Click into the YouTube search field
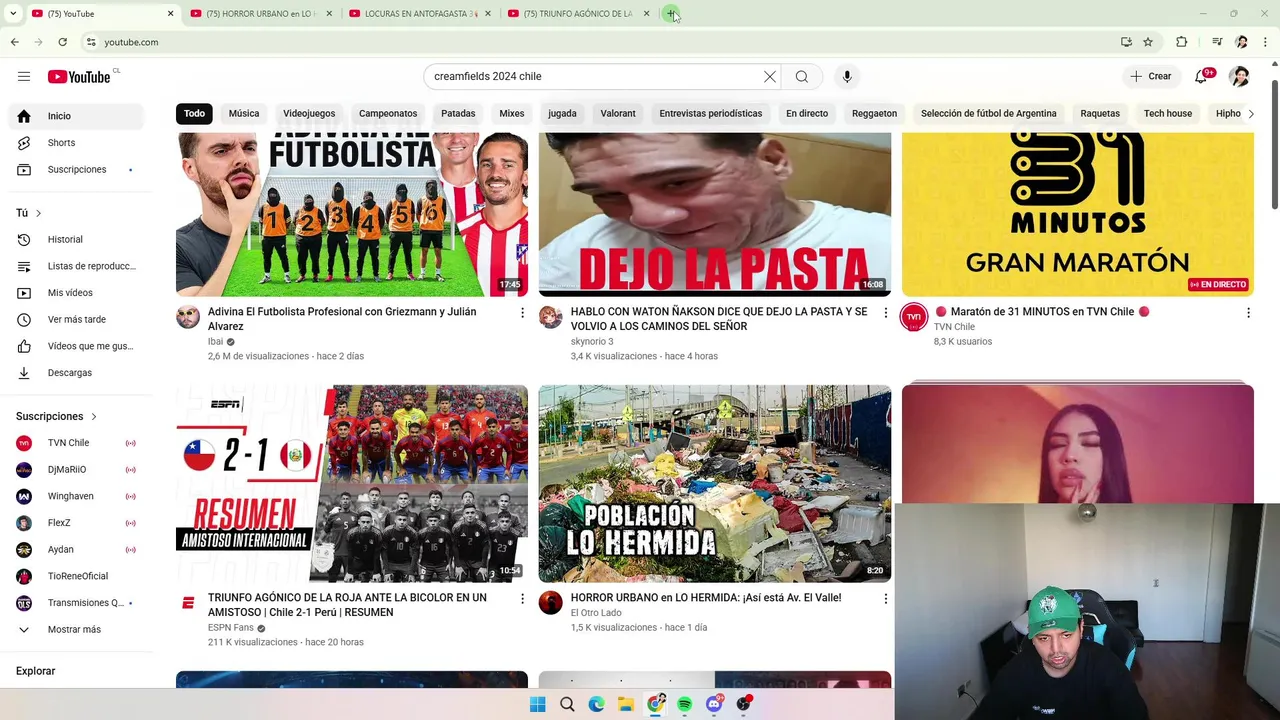Viewport: 1280px width, 720px height. click(x=595, y=77)
